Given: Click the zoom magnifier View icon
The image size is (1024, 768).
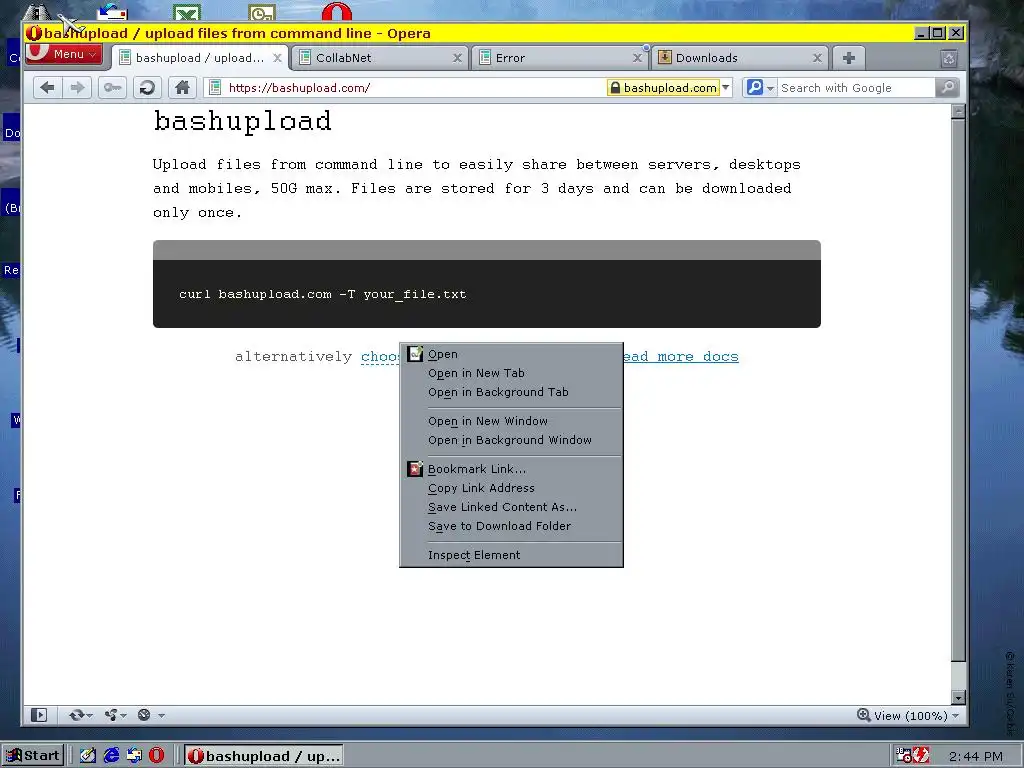Looking at the screenshot, I should pyautogui.click(x=863, y=715).
